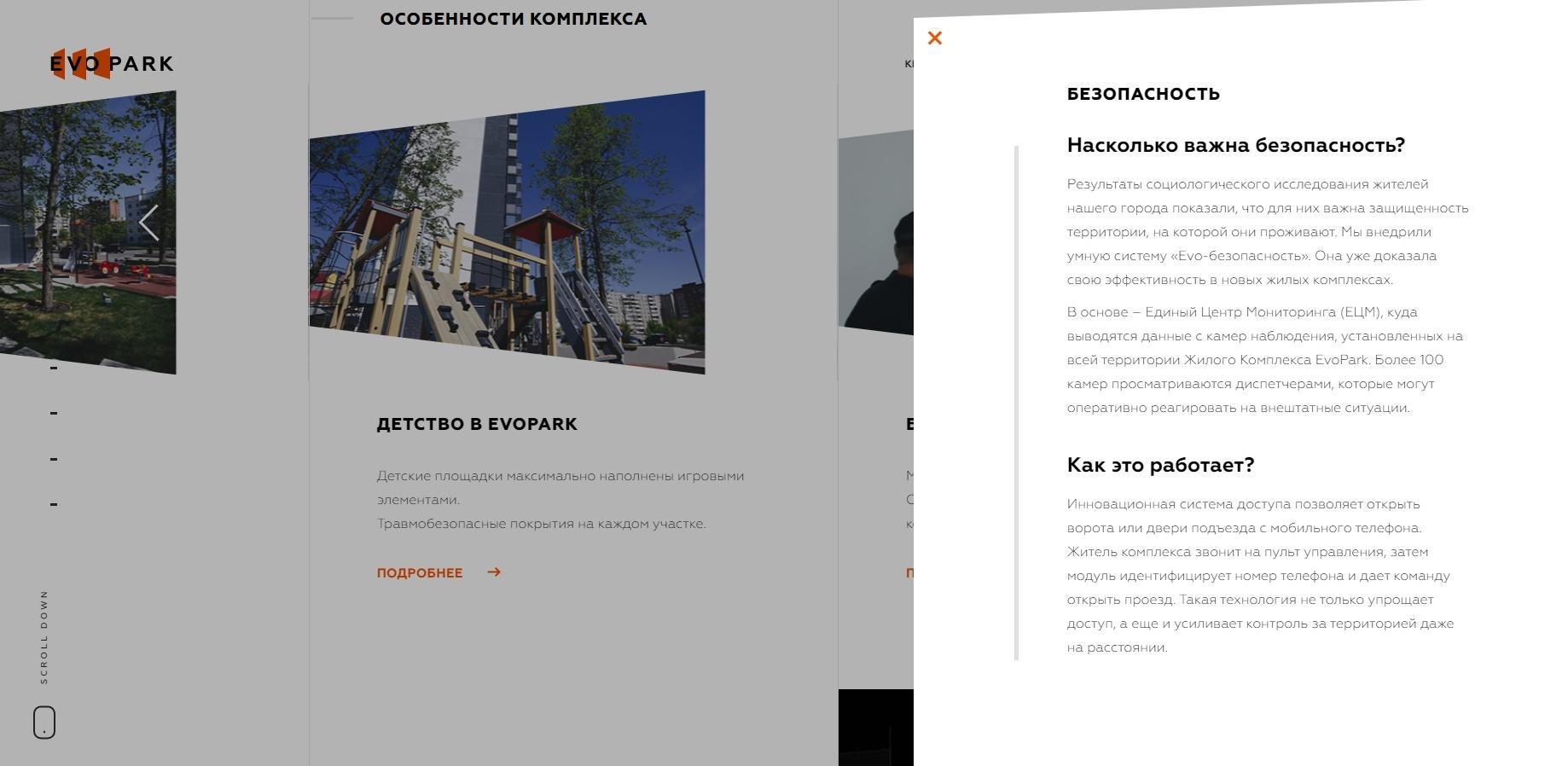Select the first dash navigation marker
Screen dimensions: 1568x766
pyautogui.click(x=54, y=368)
